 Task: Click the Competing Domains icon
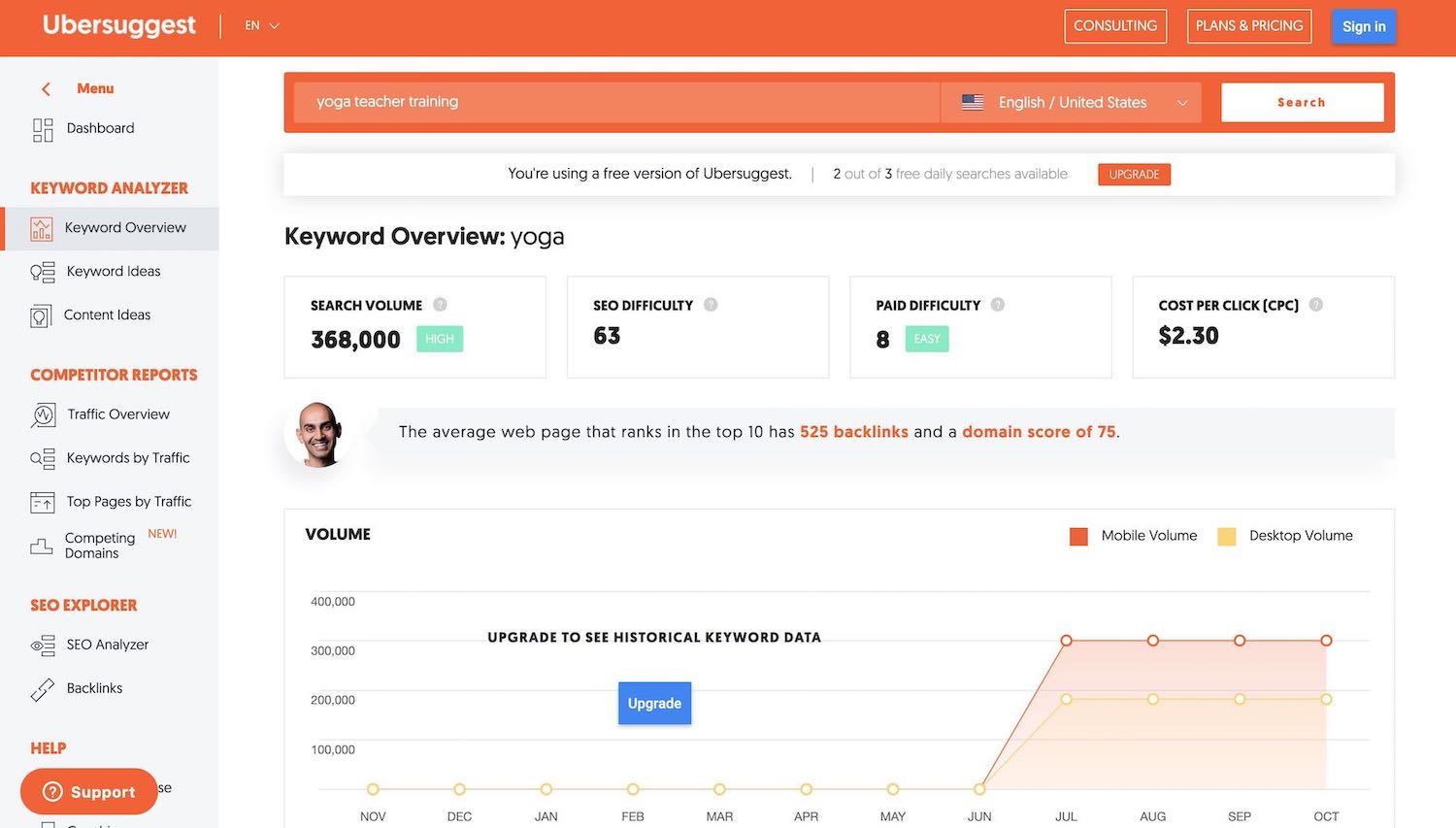coord(42,546)
